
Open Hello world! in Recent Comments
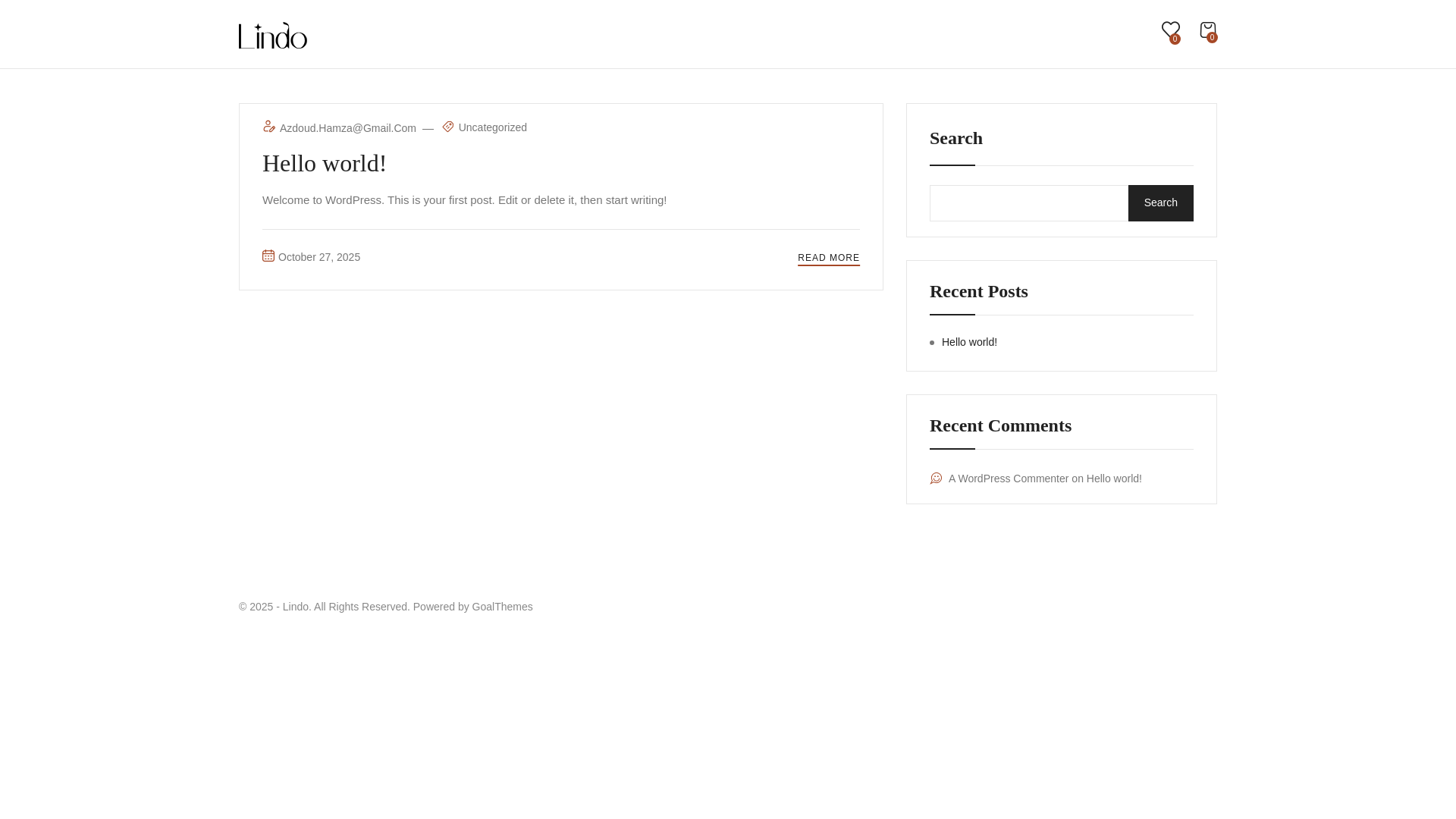click(1113, 479)
